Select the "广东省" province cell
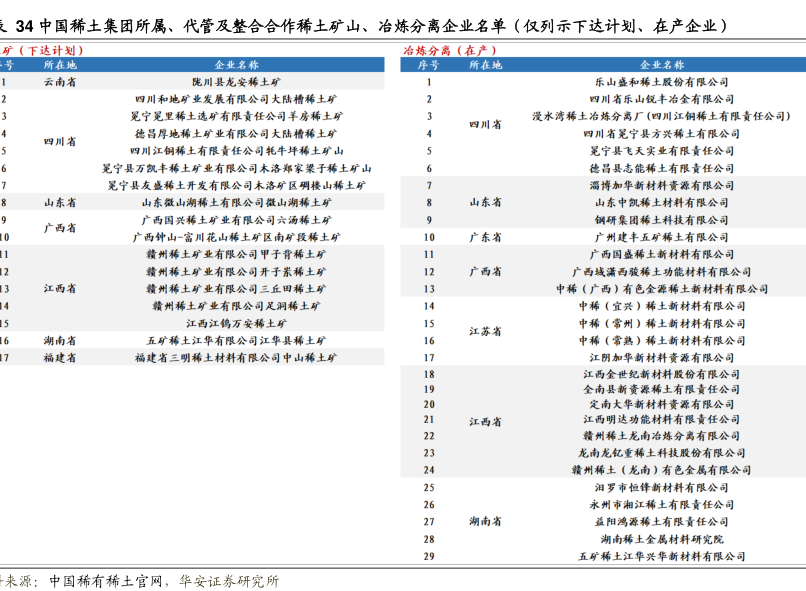Screen dimensions: 806x591 (x=485, y=237)
